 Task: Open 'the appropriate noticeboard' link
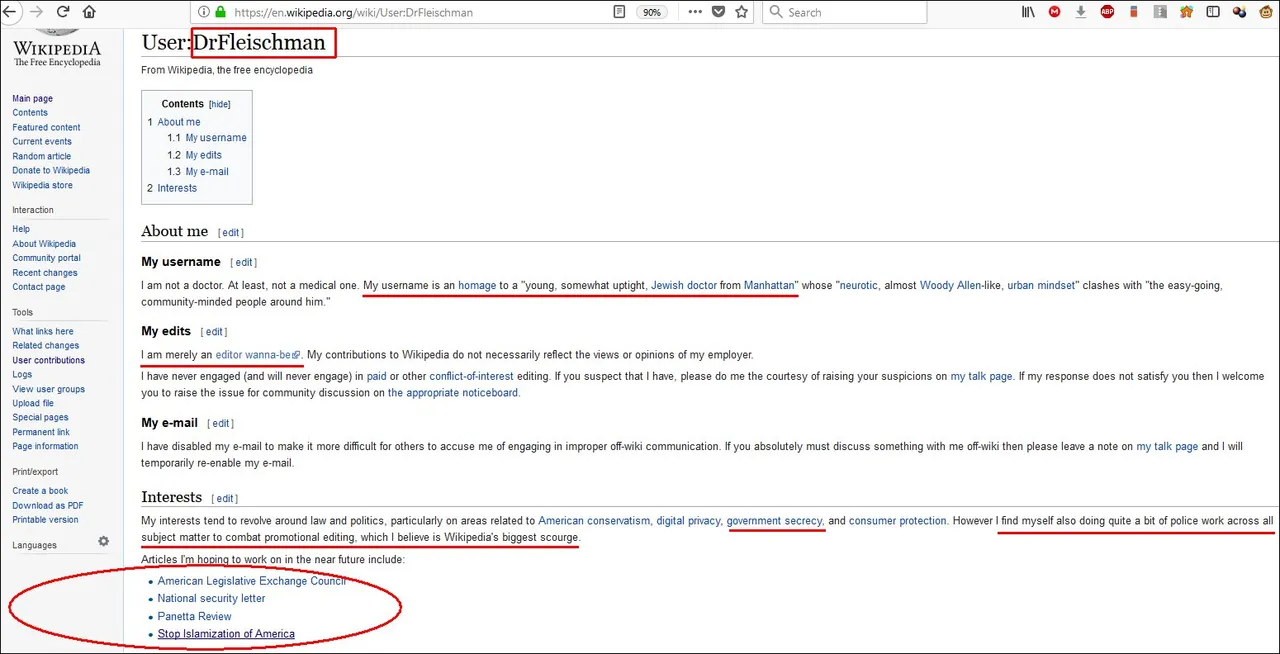(452, 393)
